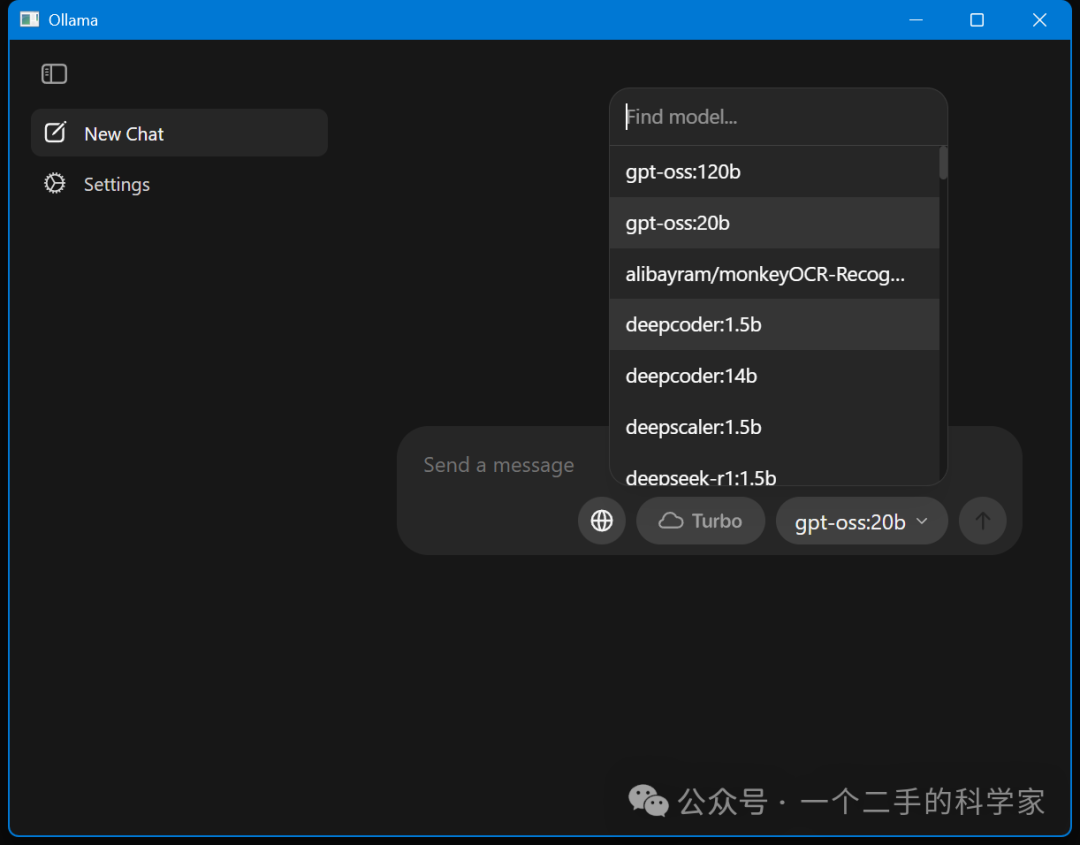Pick deepcoder:1.5b model

pyautogui.click(x=774, y=324)
